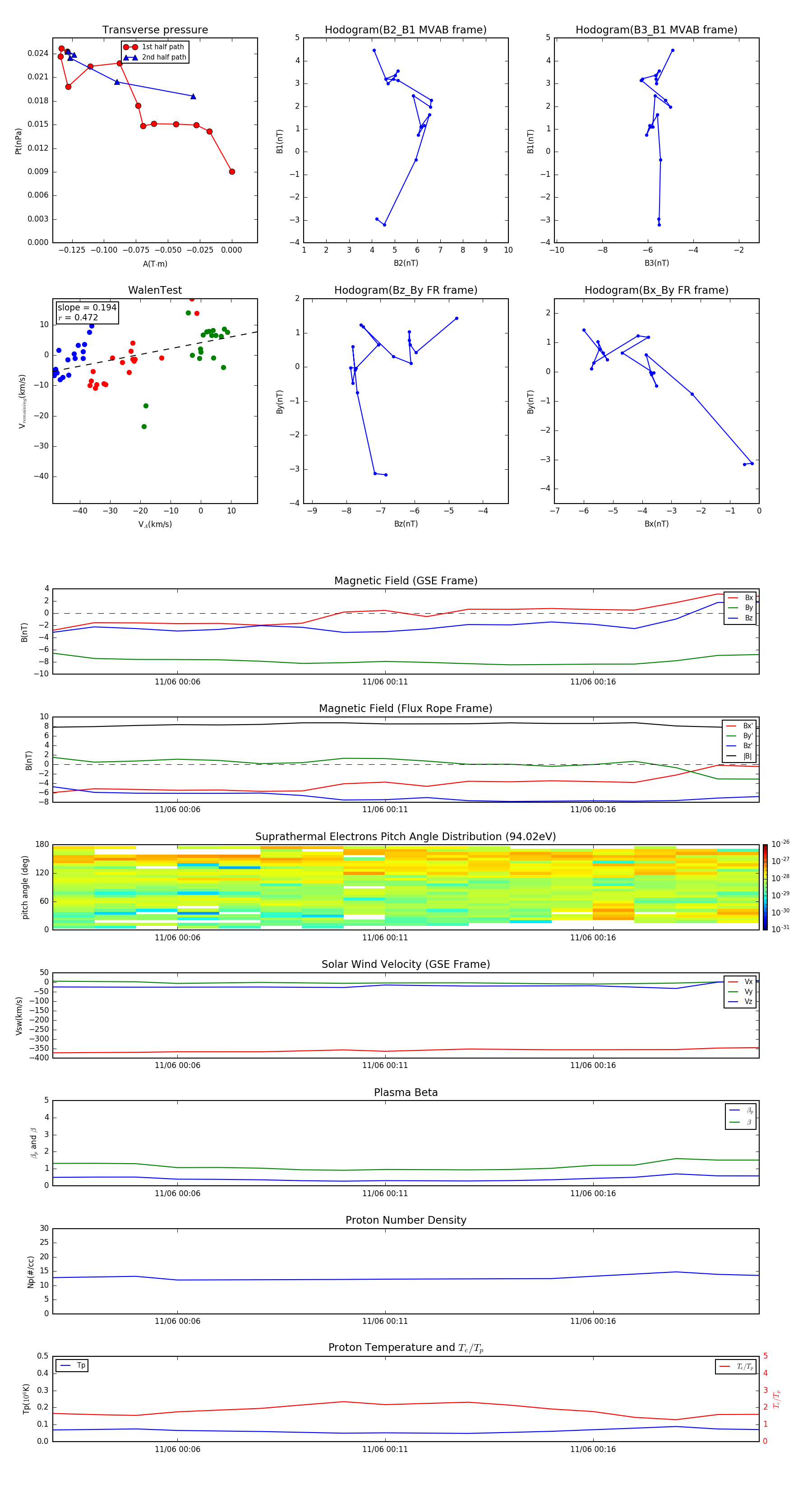Click the "Vx" solar wind legend entry
Viewport: 812px width, 1489px height.
pos(740,981)
